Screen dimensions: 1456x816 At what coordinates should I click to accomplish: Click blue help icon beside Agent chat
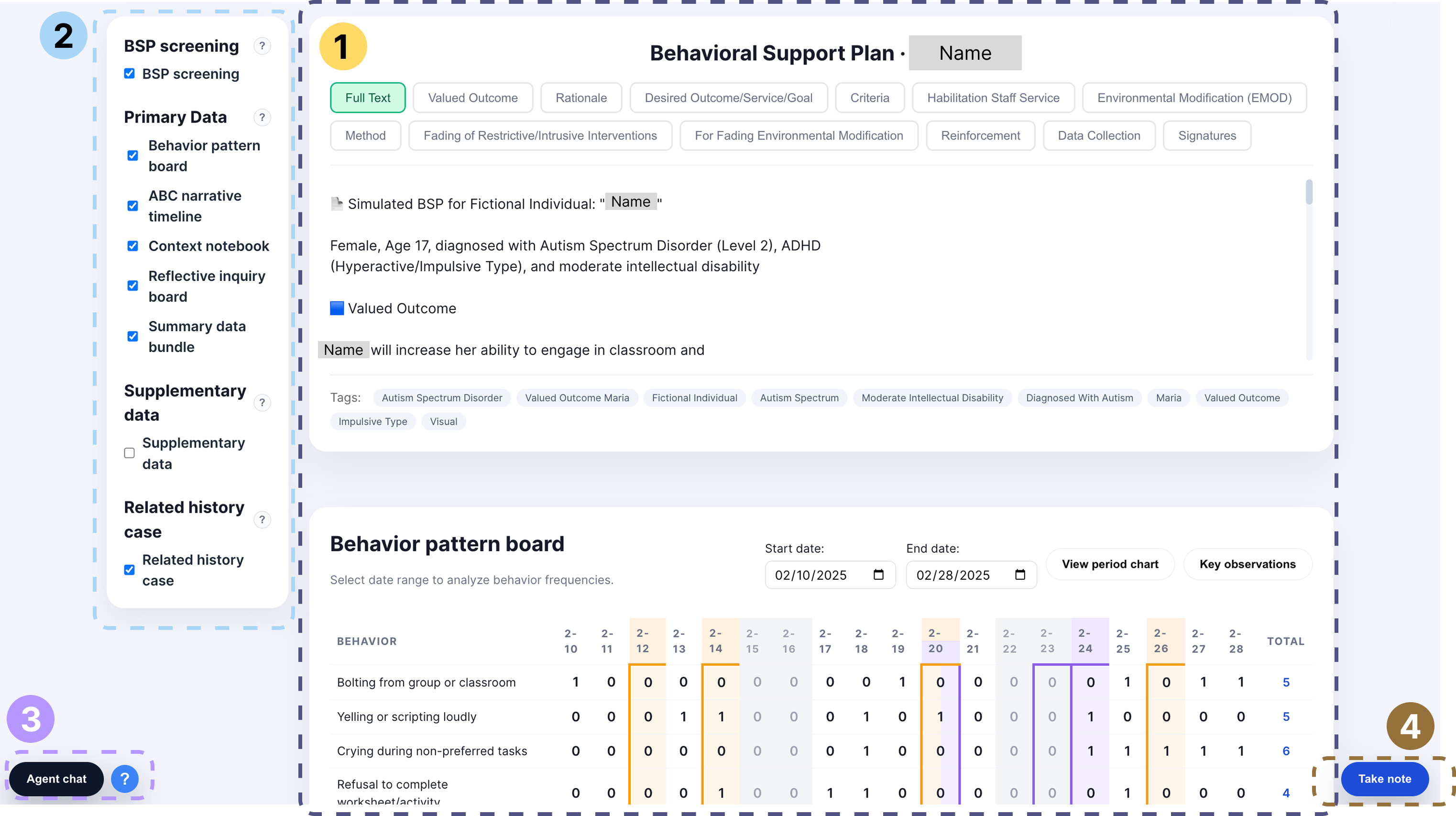coord(125,779)
